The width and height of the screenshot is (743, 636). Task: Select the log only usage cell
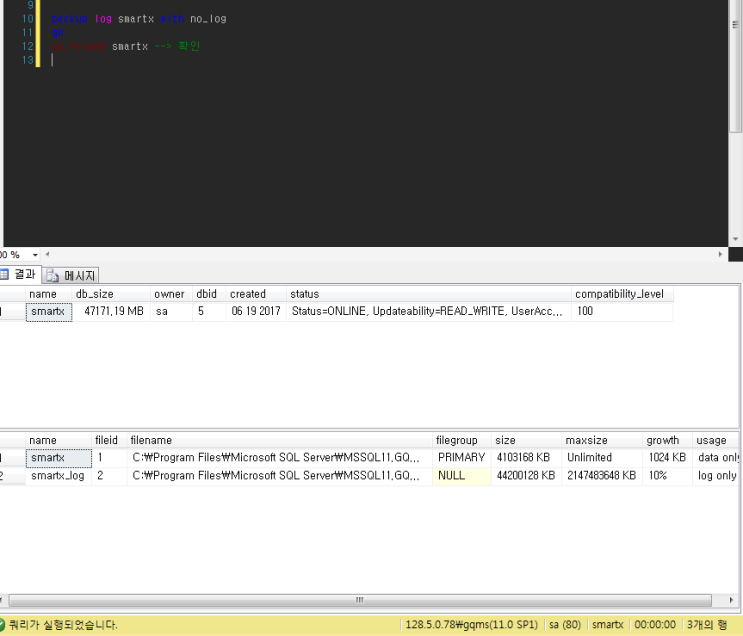tap(716, 476)
